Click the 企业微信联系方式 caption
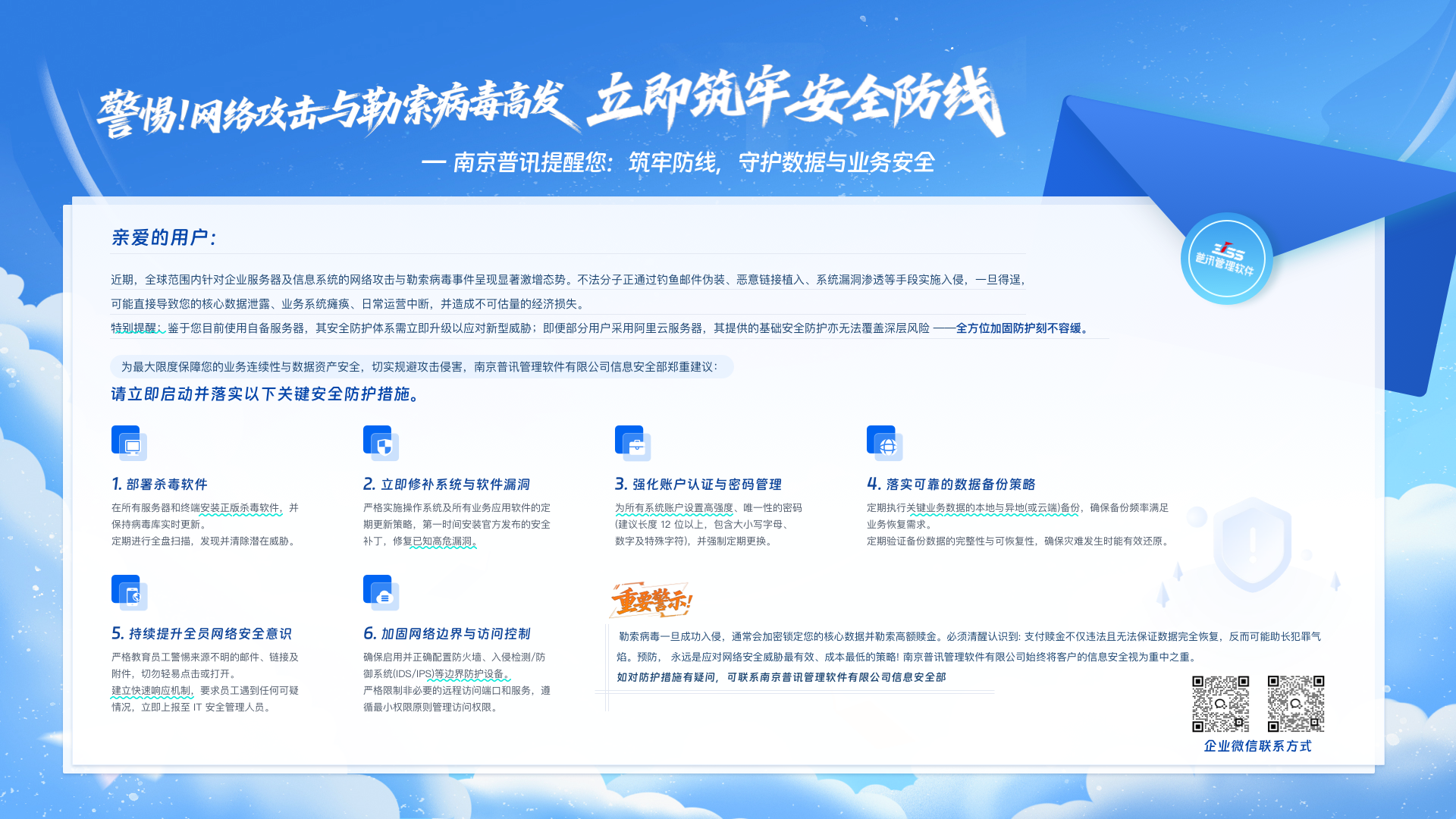 [1257, 746]
